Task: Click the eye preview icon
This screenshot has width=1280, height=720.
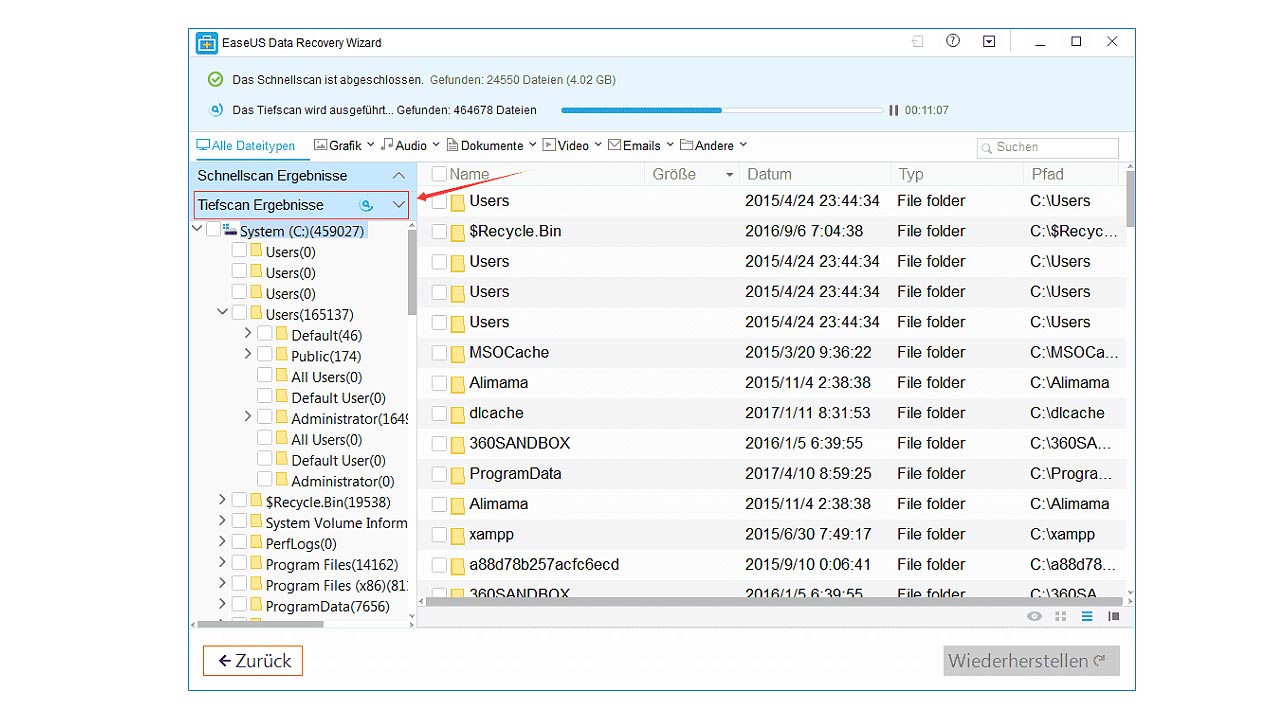Action: point(1035,616)
